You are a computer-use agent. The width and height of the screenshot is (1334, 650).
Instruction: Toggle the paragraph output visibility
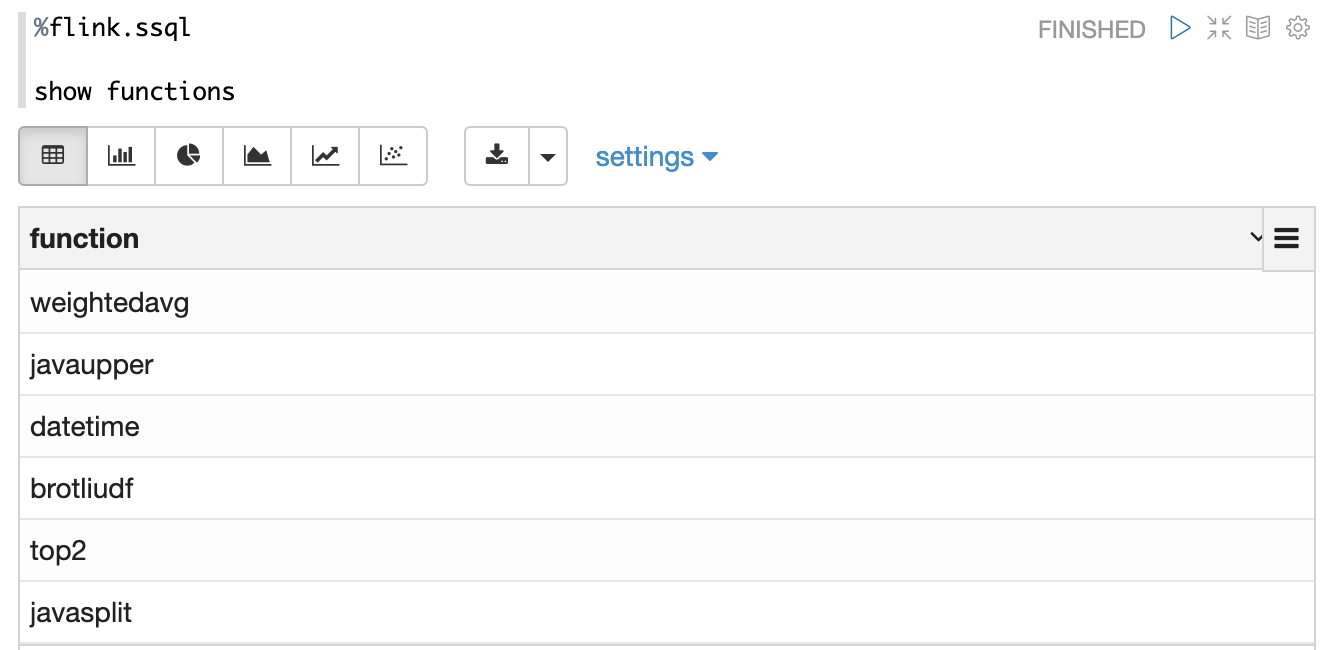[x=1258, y=28]
